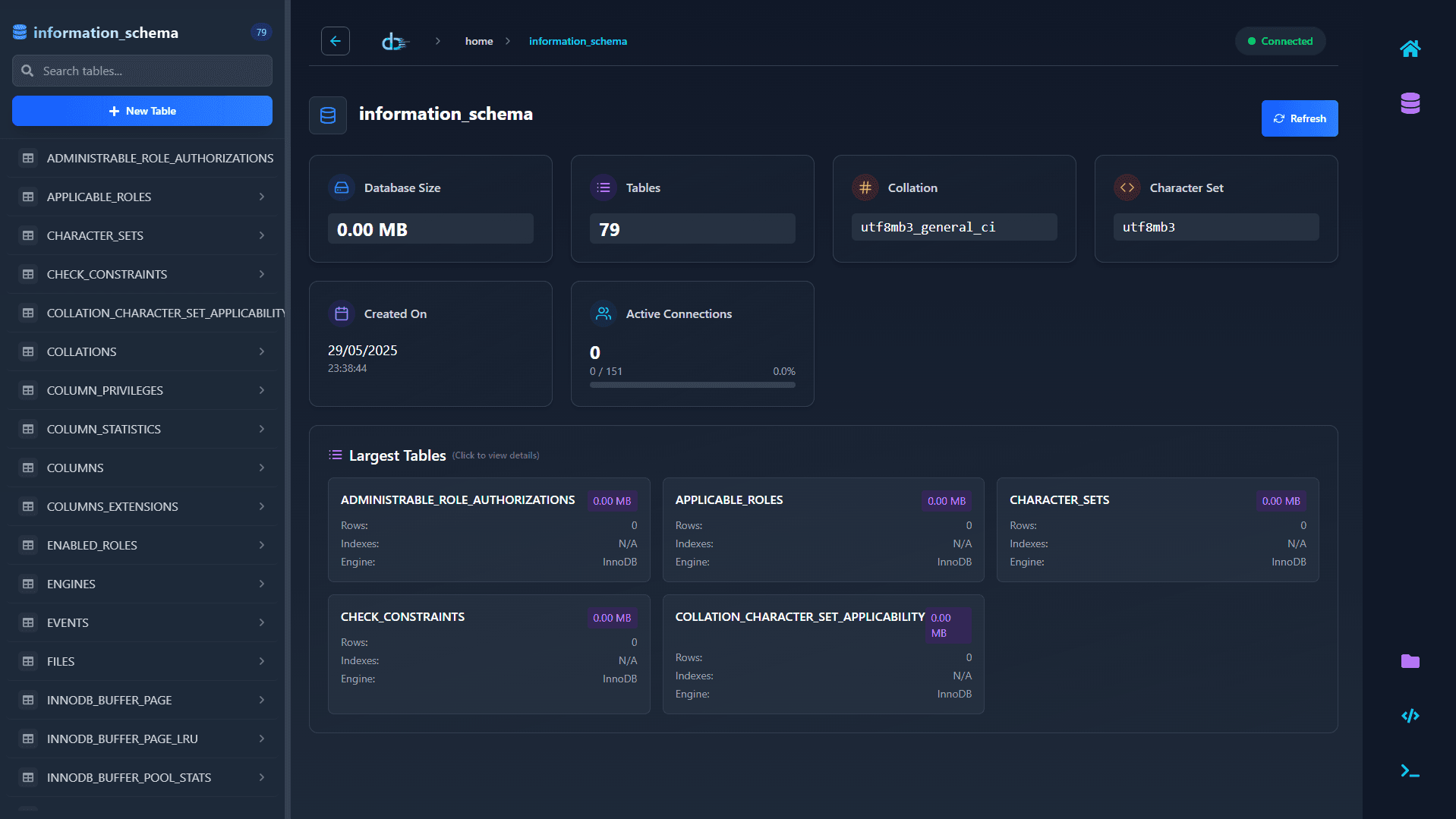Expand the APPLICABLE_ROLES chevron
Viewport: 1456px width, 819px height.
coord(262,197)
